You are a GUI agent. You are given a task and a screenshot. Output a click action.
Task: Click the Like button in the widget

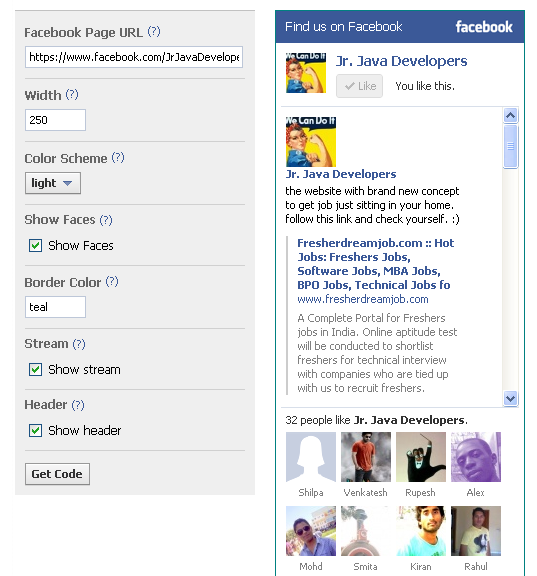click(360, 86)
